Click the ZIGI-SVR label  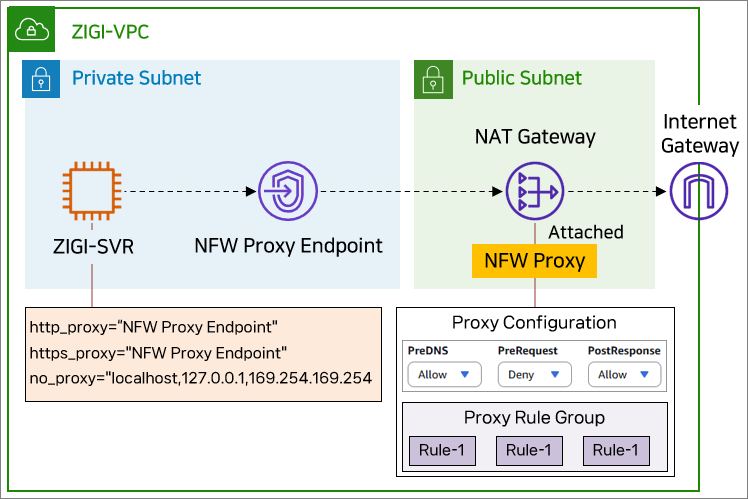(93, 247)
